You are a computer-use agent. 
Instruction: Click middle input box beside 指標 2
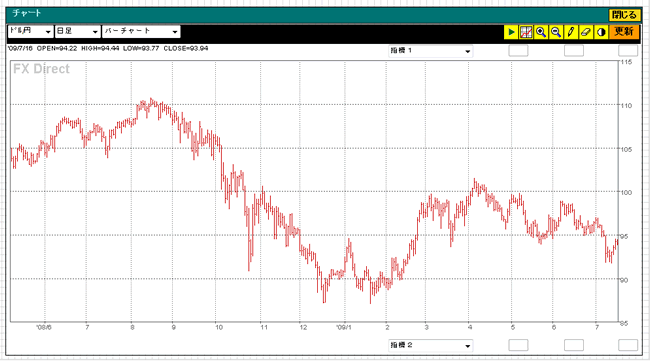pyautogui.click(x=574, y=345)
